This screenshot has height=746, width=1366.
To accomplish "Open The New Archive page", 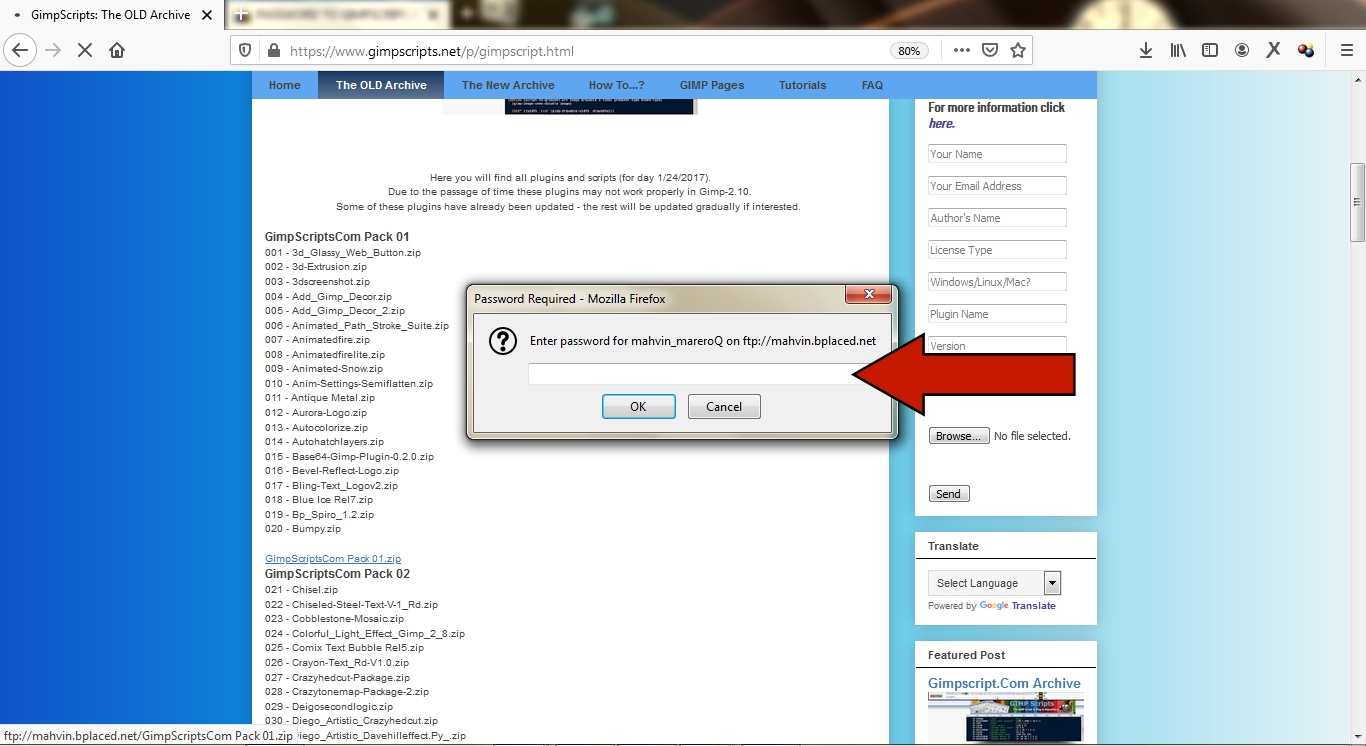I will click(x=508, y=85).
